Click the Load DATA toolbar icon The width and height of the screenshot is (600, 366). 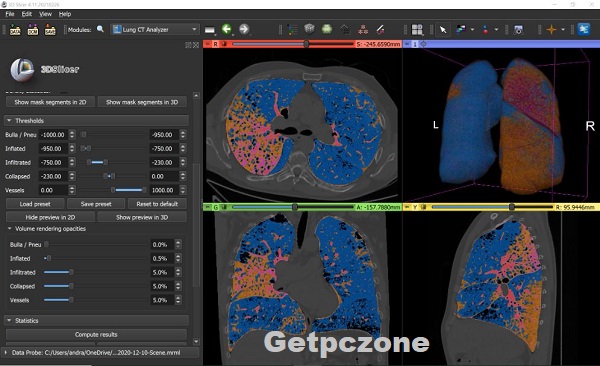coord(15,29)
